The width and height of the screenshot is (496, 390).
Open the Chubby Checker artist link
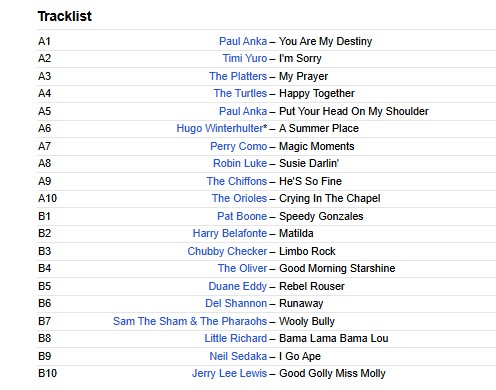227,251
